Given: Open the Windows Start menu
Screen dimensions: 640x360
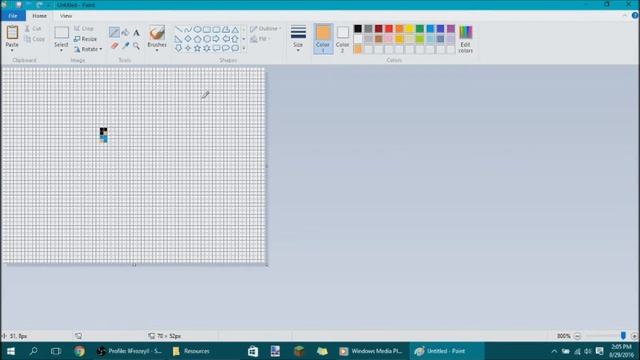Looking at the screenshot, I should pos(11,351).
